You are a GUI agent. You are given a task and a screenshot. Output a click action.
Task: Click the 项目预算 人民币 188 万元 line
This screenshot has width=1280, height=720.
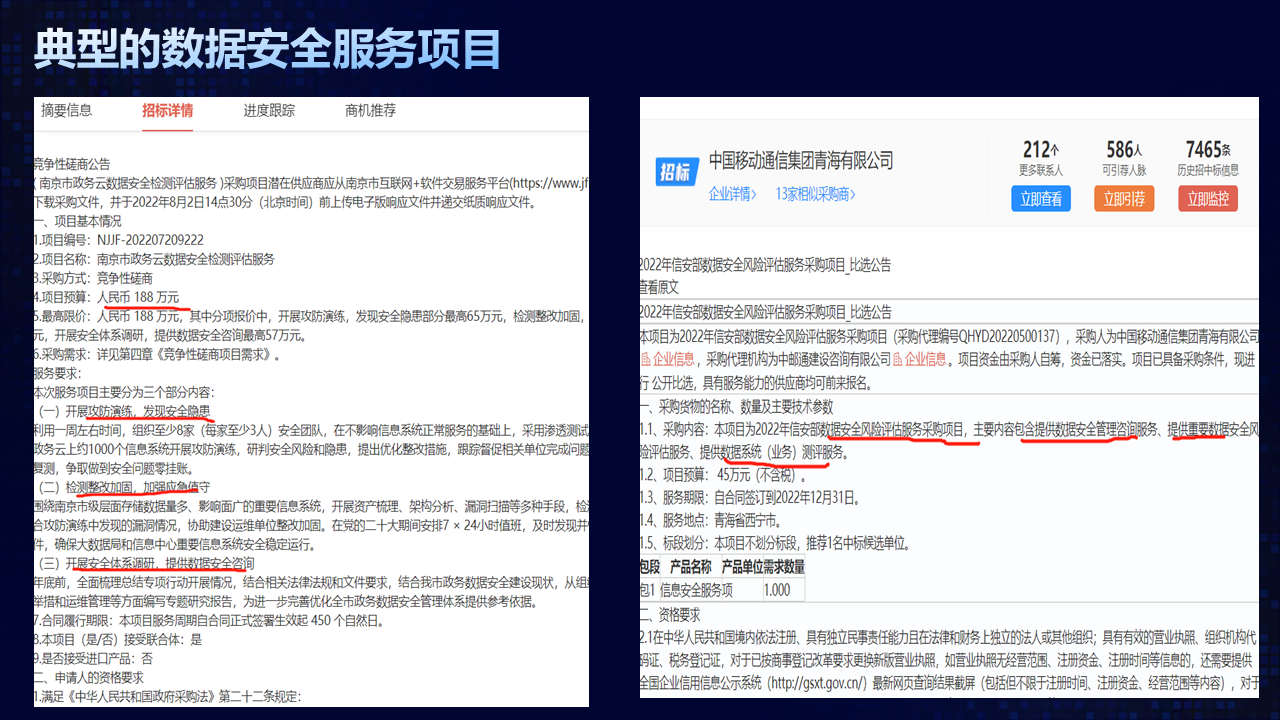(x=107, y=297)
